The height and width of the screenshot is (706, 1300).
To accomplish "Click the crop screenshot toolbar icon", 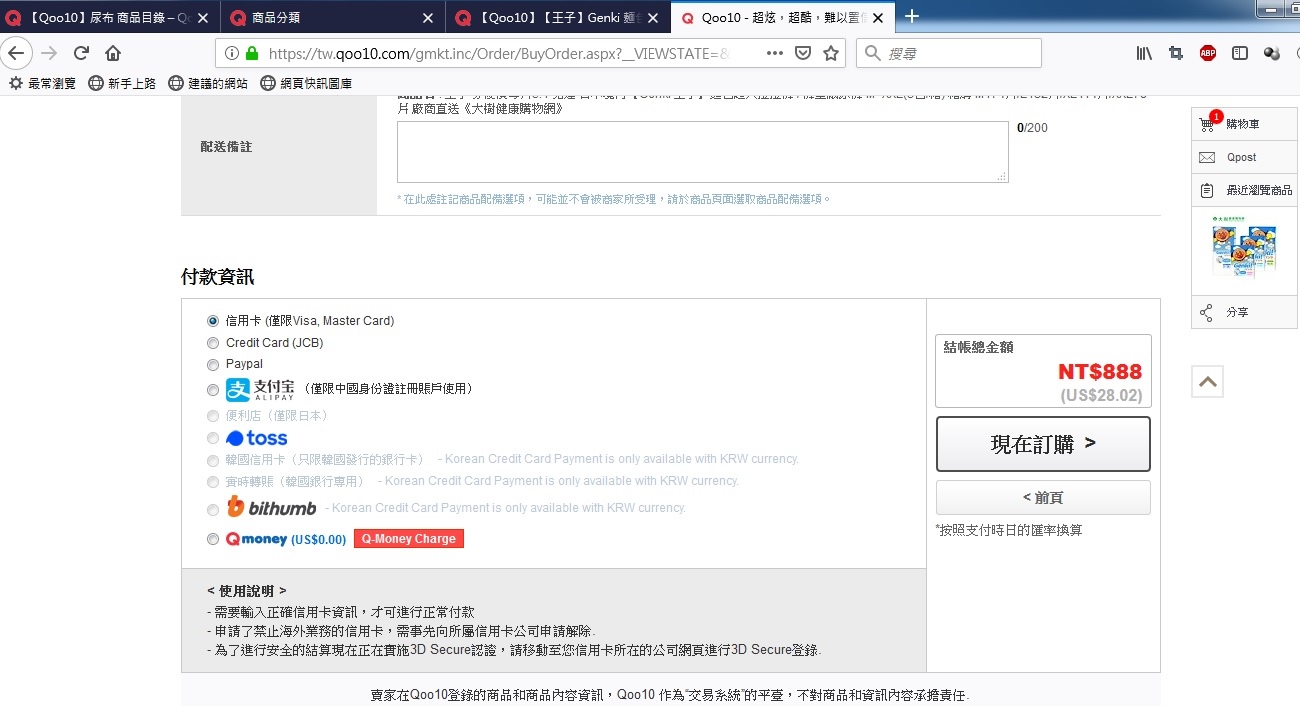I will pyautogui.click(x=1176, y=53).
